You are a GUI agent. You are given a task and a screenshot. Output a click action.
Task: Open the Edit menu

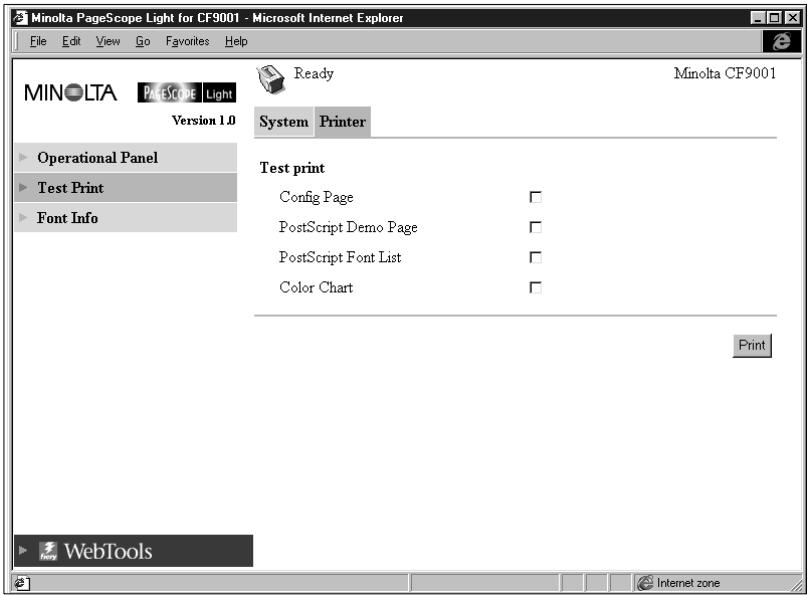coord(71,41)
